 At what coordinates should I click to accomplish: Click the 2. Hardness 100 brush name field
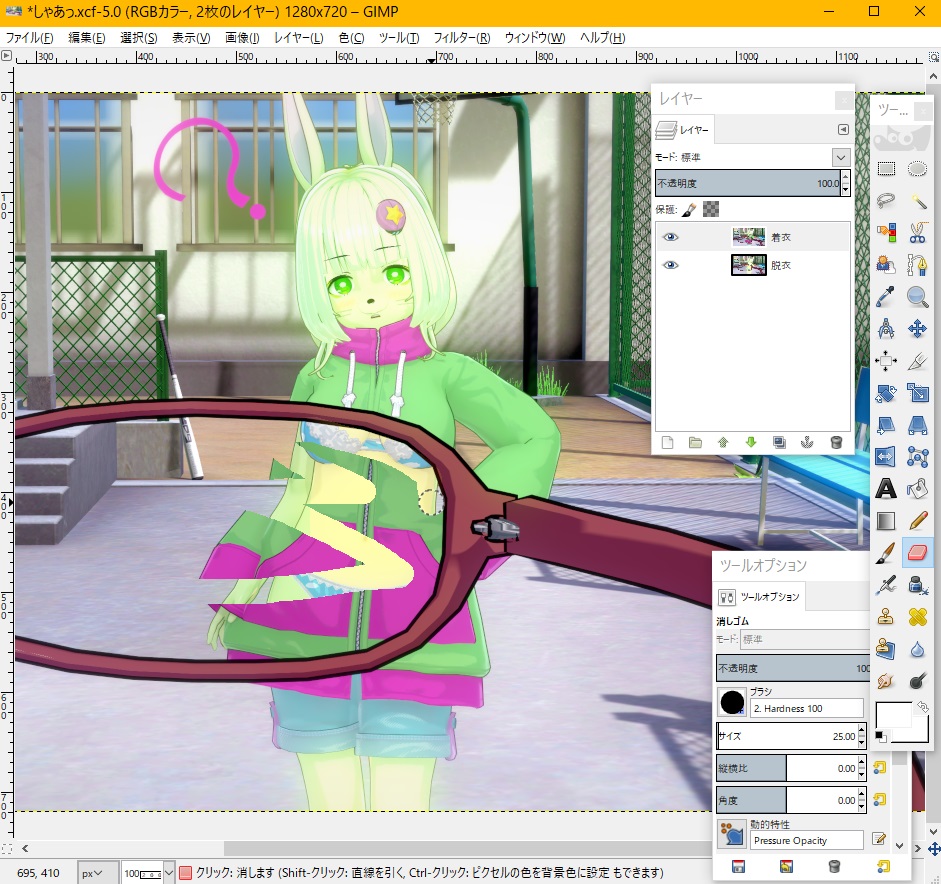coord(806,708)
